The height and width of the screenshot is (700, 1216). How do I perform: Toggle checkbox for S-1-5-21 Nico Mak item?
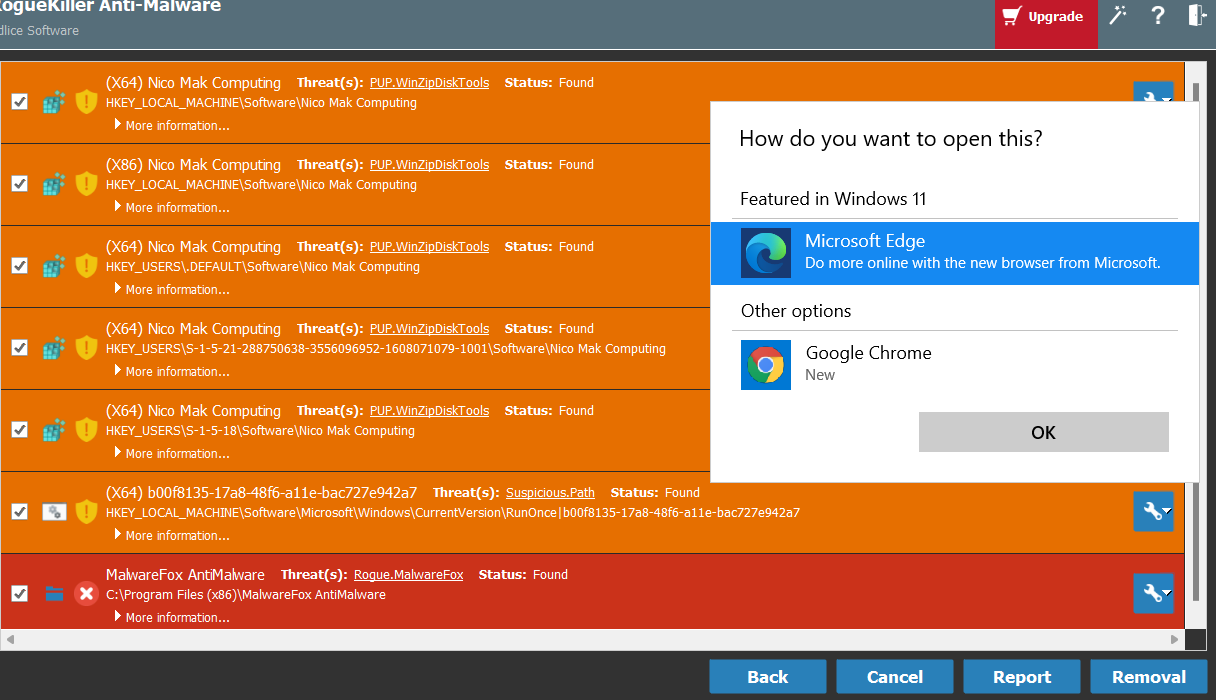coord(19,348)
